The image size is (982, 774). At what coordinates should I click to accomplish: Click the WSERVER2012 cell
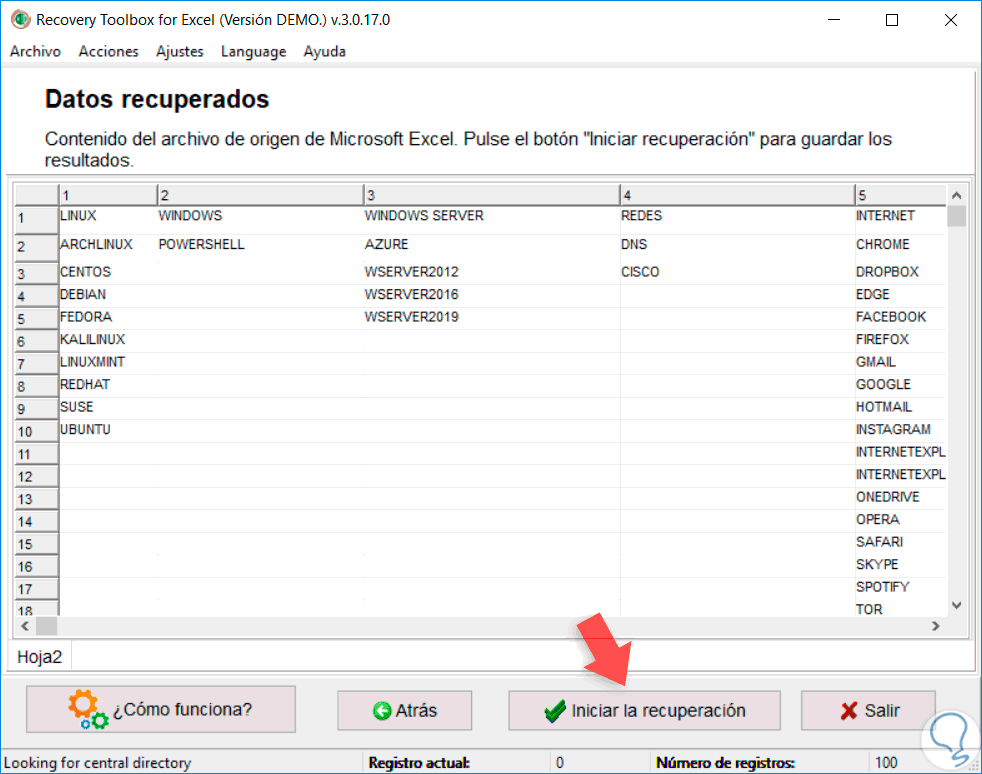click(x=492, y=272)
